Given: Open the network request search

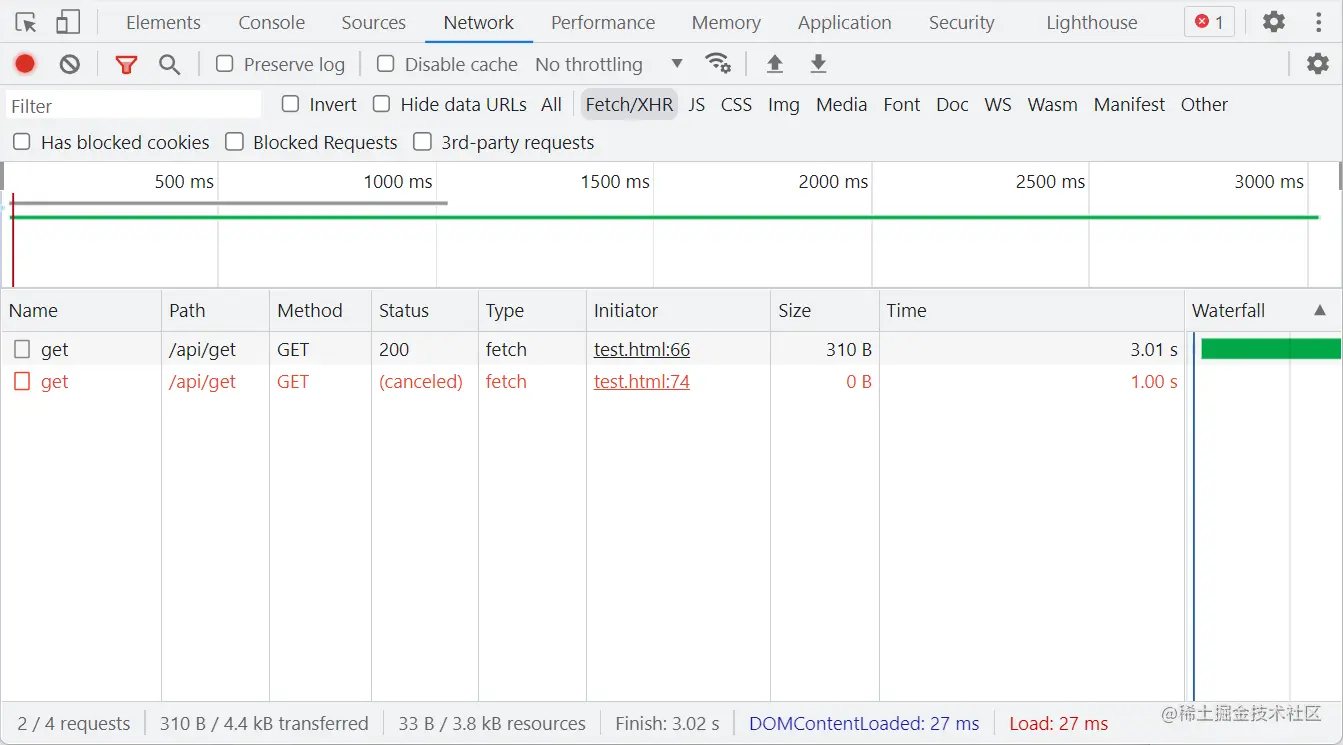Looking at the screenshot, I should pos(169,63).
